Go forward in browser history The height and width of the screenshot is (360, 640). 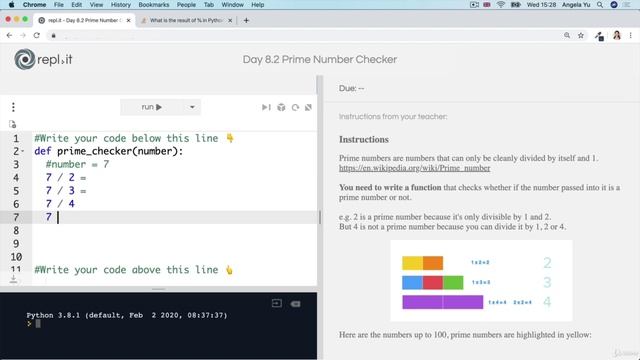(x=23, y=36)
